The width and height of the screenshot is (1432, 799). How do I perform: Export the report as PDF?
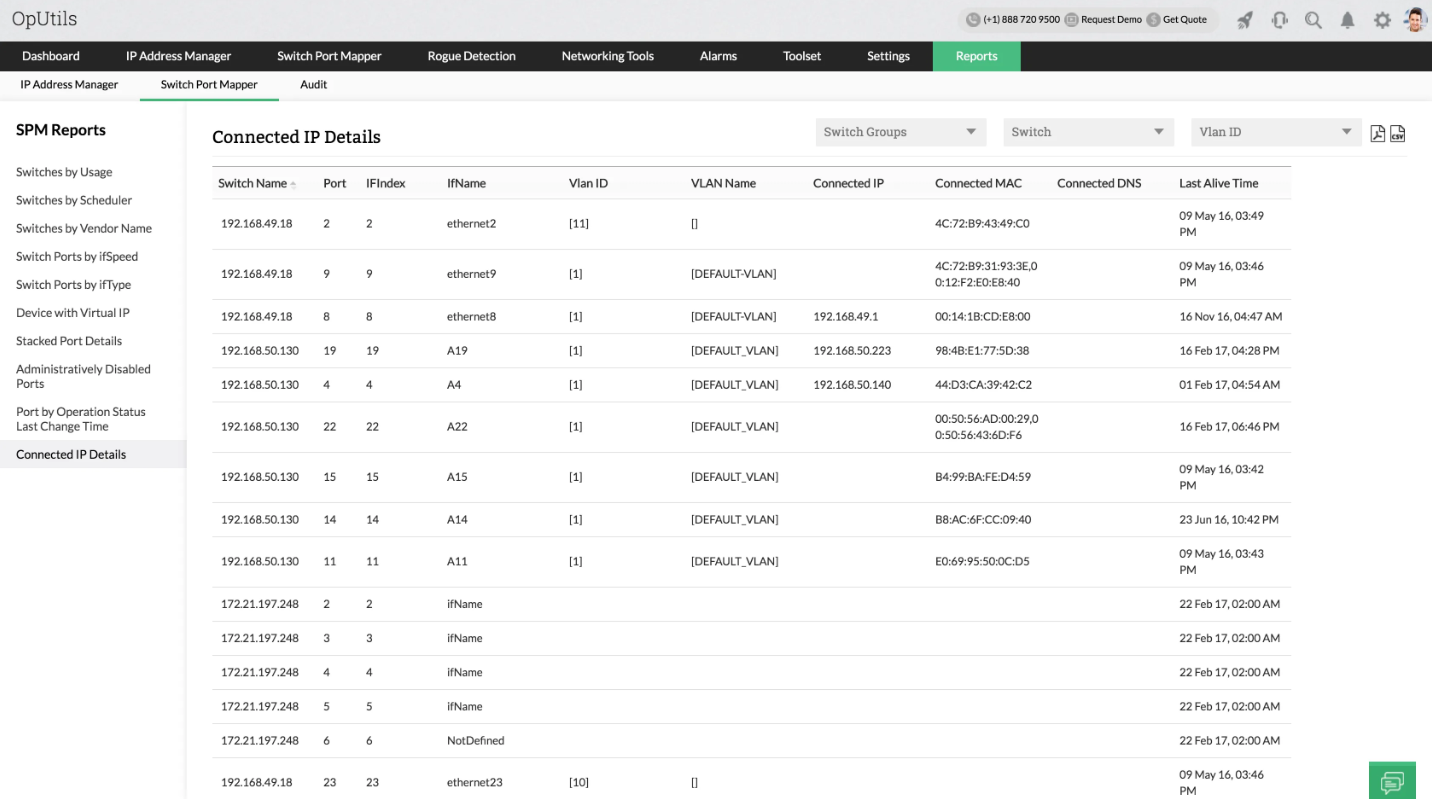[x=1377, y=133]
